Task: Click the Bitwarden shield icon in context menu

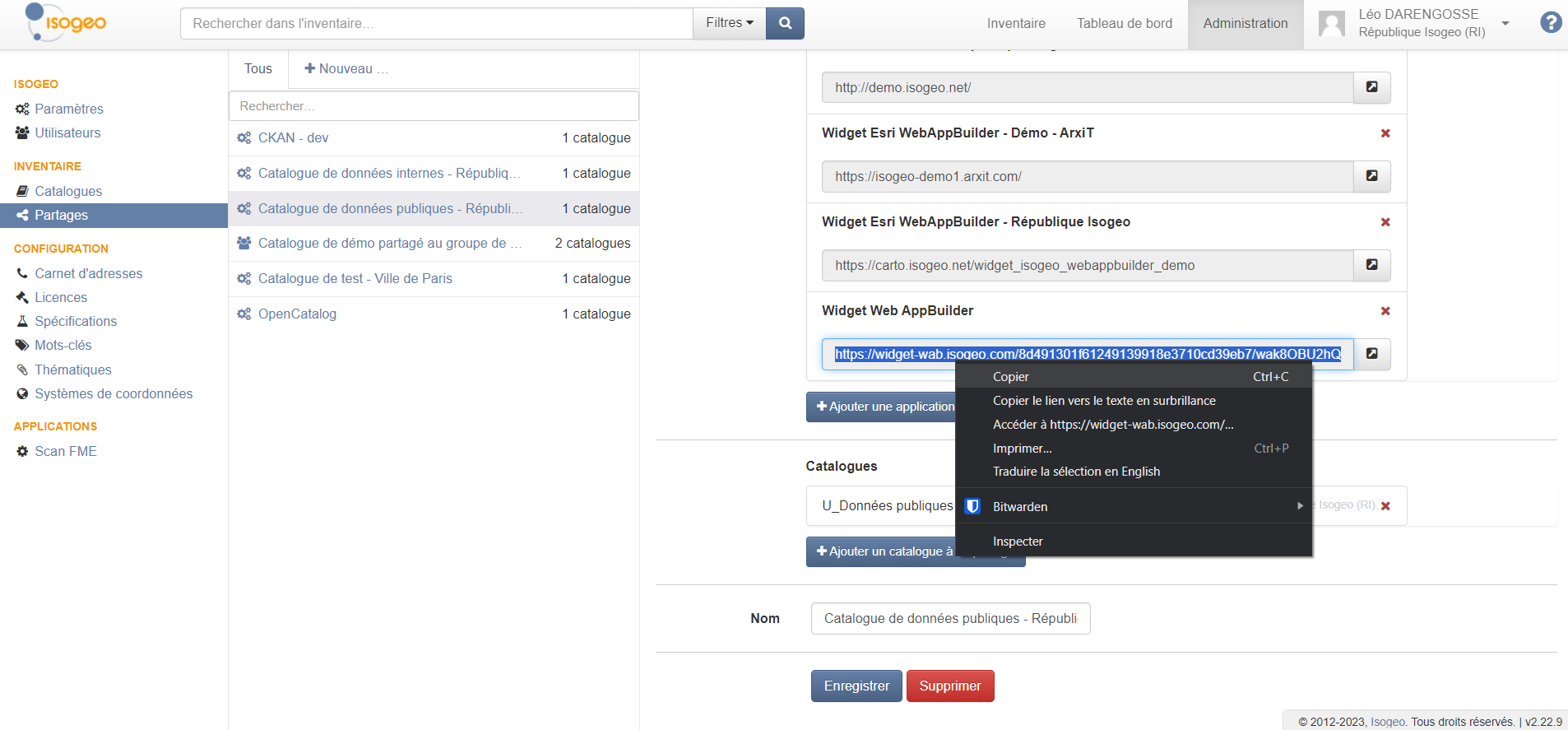Action: (972, 506)
